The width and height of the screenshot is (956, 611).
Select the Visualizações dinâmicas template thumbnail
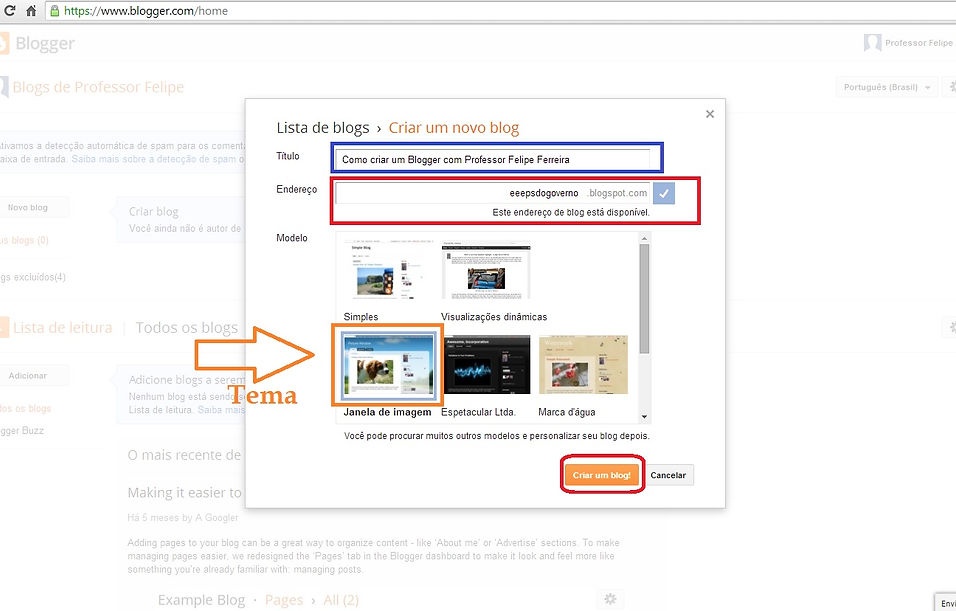click(x=485, y=270)
